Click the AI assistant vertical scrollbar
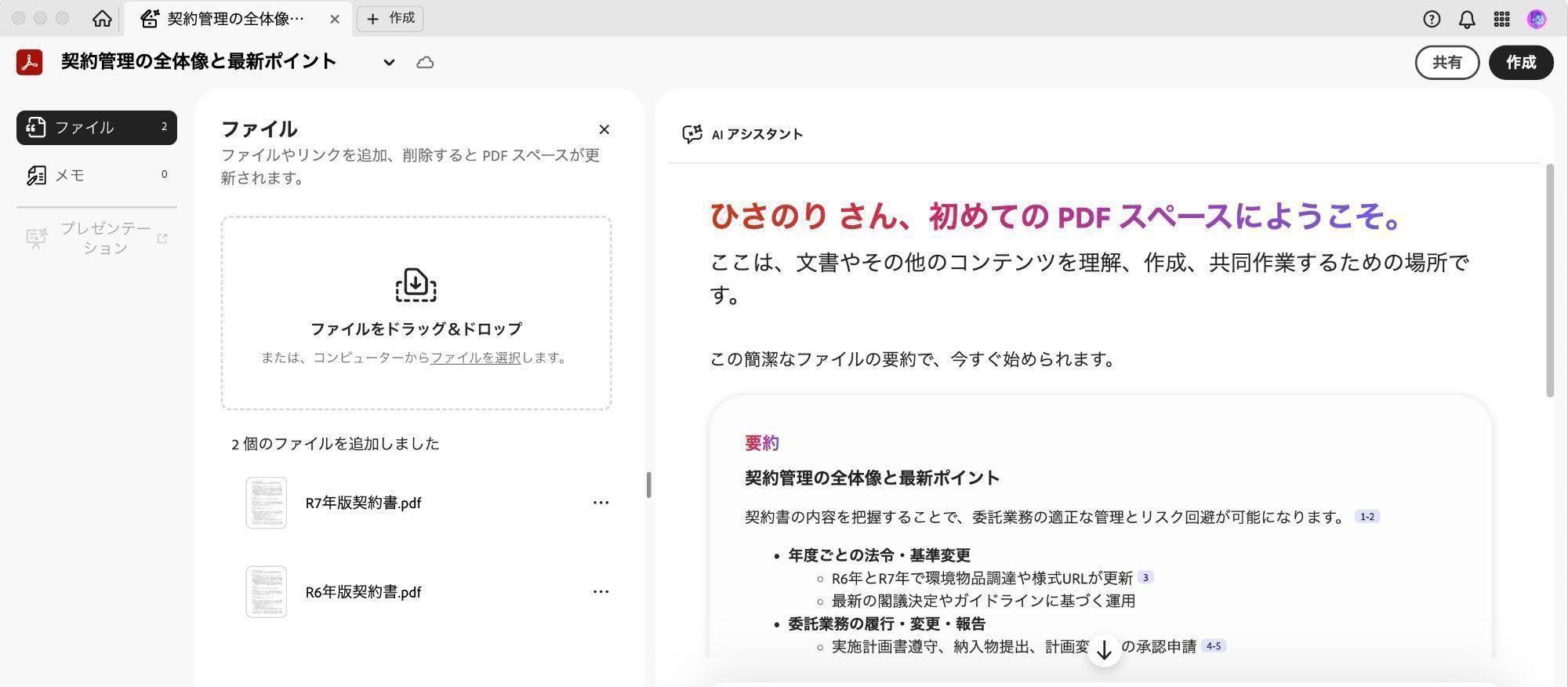The width and height of the screenshot is (1568, 687). pyautogui.click(x=1549, y=281)
